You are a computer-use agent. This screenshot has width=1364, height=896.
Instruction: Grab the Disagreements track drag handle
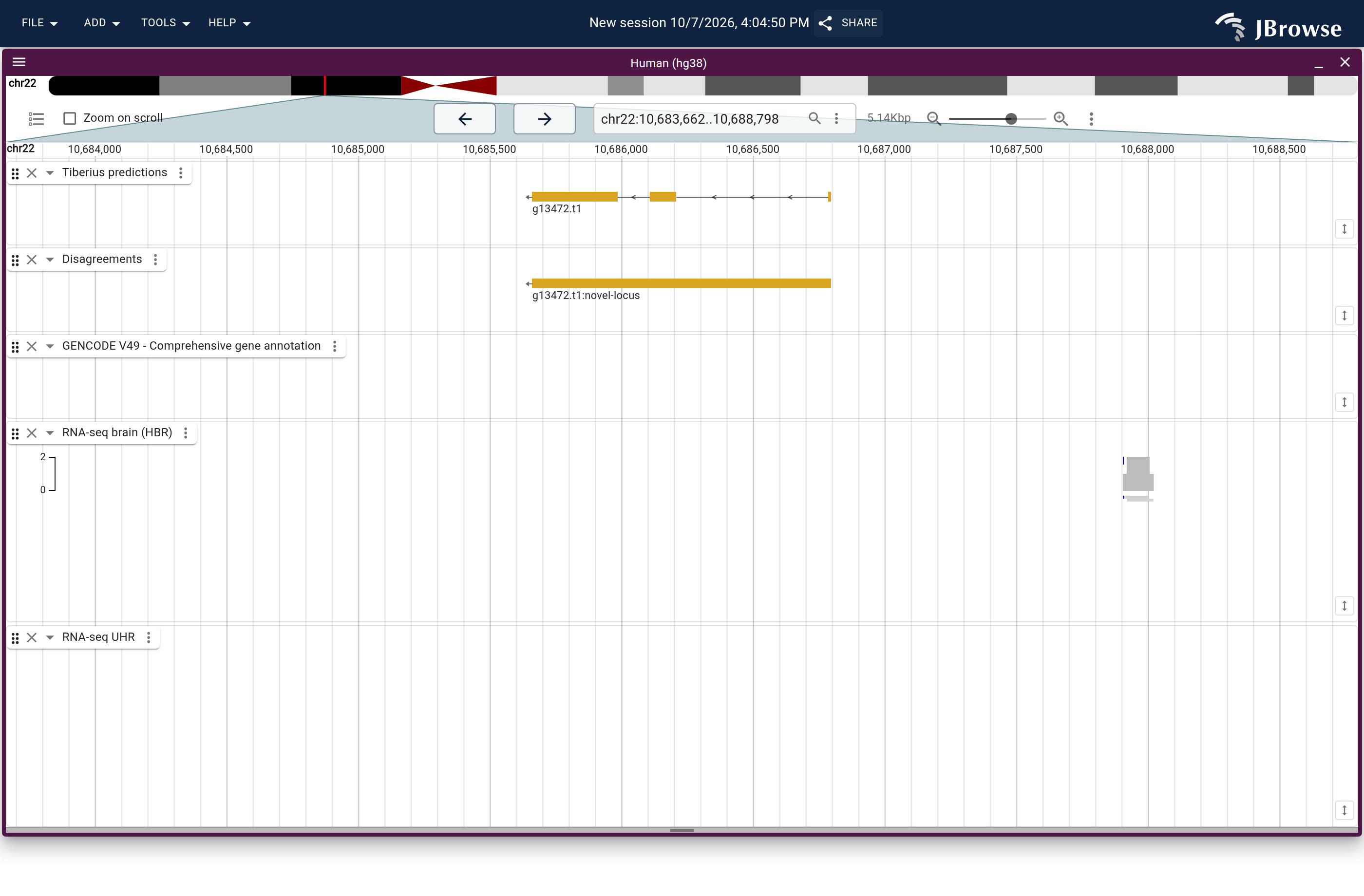16,260
